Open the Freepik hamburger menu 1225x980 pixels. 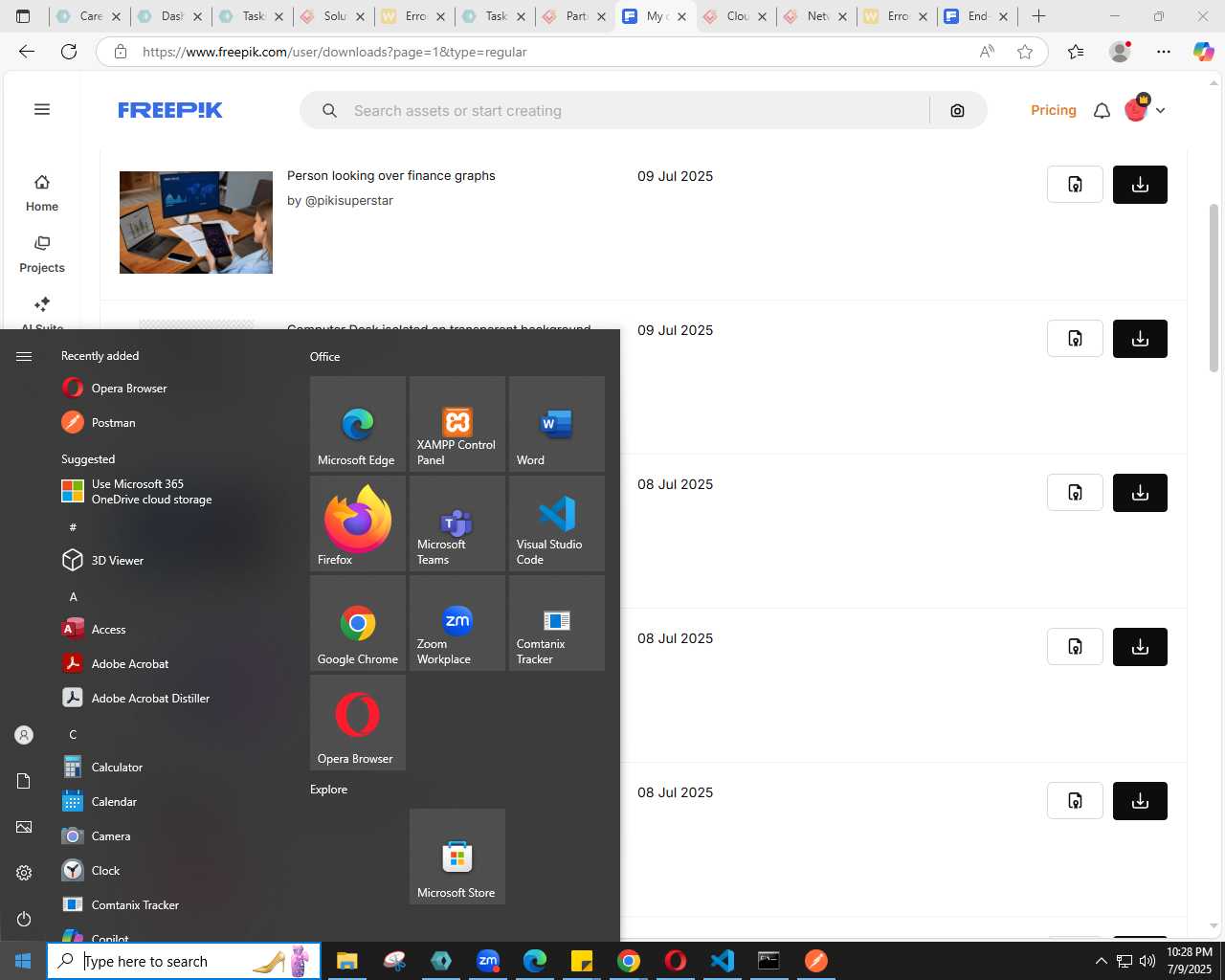pyautogui.click(x=42, y=109)
